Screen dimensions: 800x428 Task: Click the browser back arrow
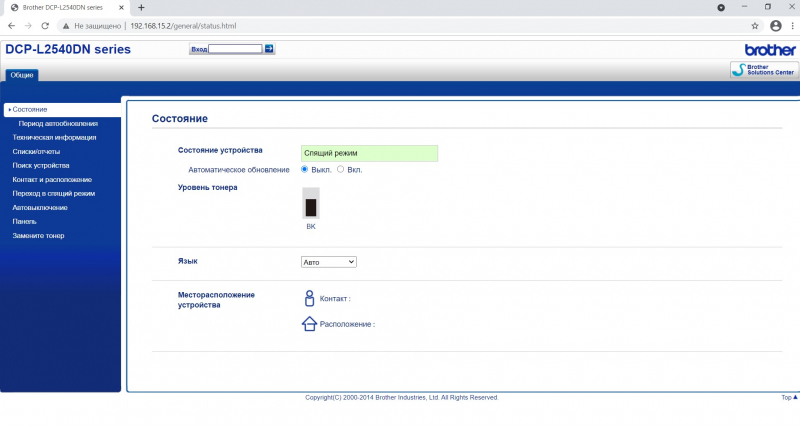[10, 25]
